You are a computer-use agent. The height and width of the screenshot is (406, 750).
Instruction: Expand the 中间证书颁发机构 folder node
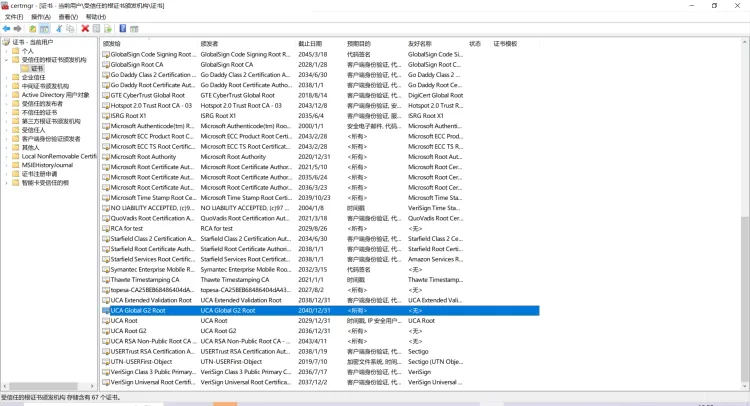pos(4,86)
